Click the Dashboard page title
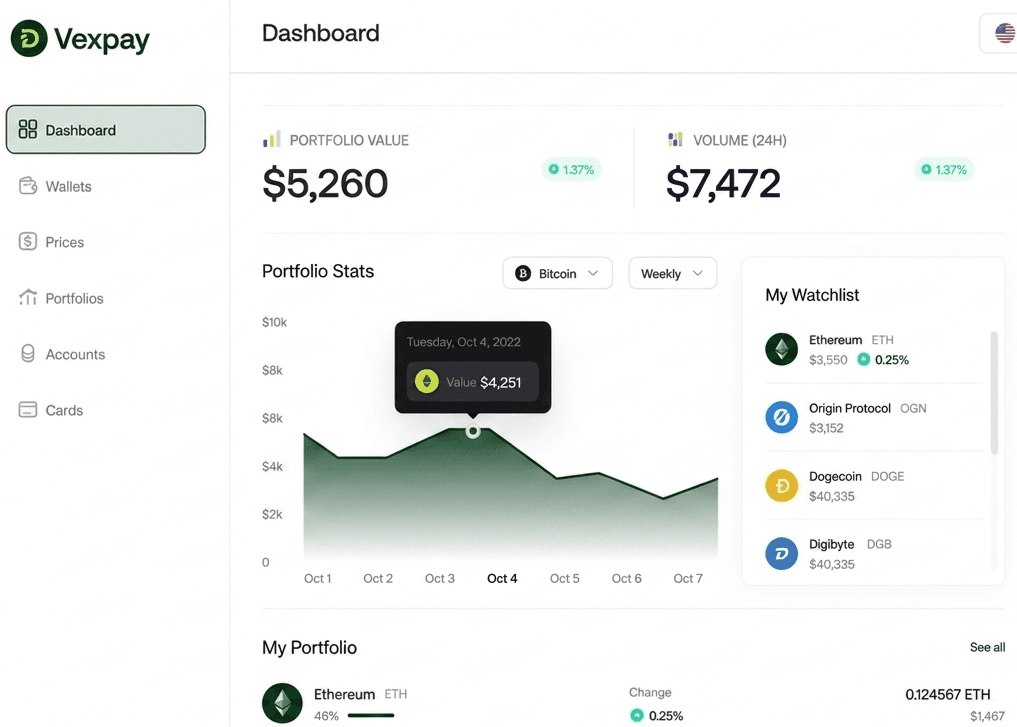 pos(320,33)
